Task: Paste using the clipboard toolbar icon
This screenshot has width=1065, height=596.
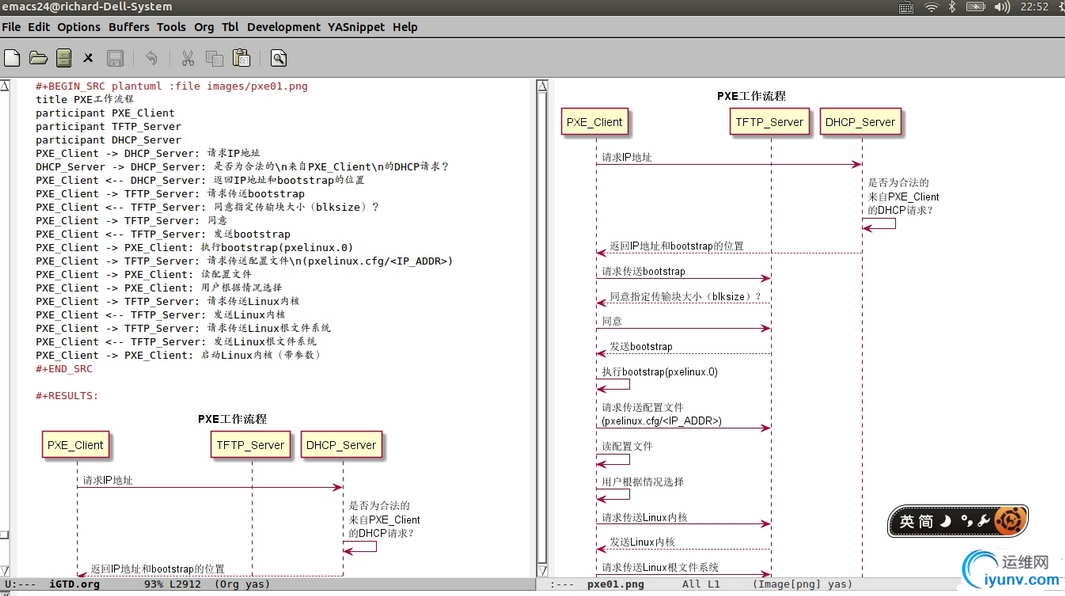Action: click(x=241, y=58)
